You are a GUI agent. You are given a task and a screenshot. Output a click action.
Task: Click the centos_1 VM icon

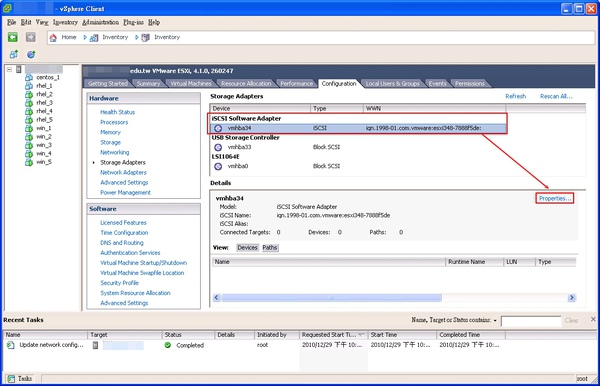click(29, 77)
